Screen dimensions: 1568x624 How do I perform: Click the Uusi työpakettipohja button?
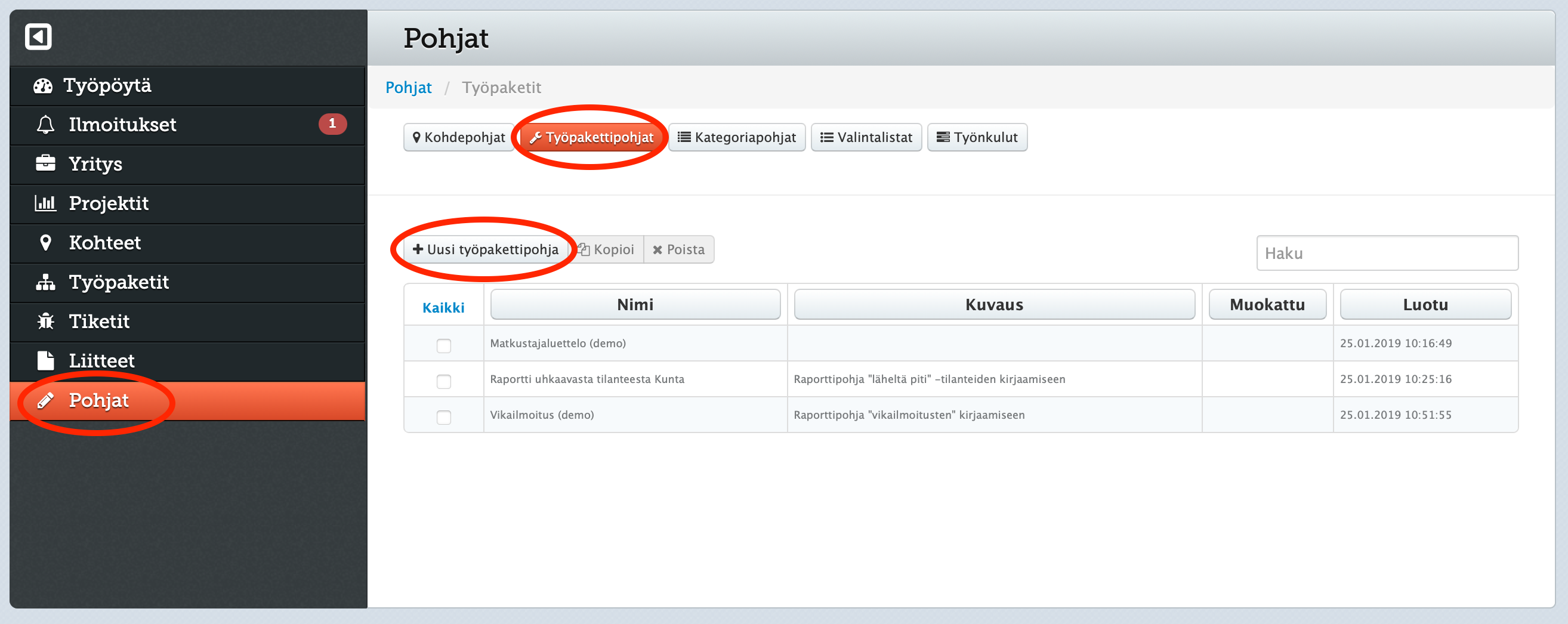coord(486,249)
